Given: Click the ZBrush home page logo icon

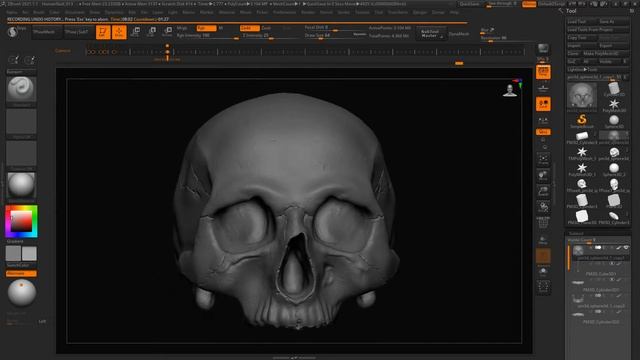Looking at the screenshot, I should point(12,32).
